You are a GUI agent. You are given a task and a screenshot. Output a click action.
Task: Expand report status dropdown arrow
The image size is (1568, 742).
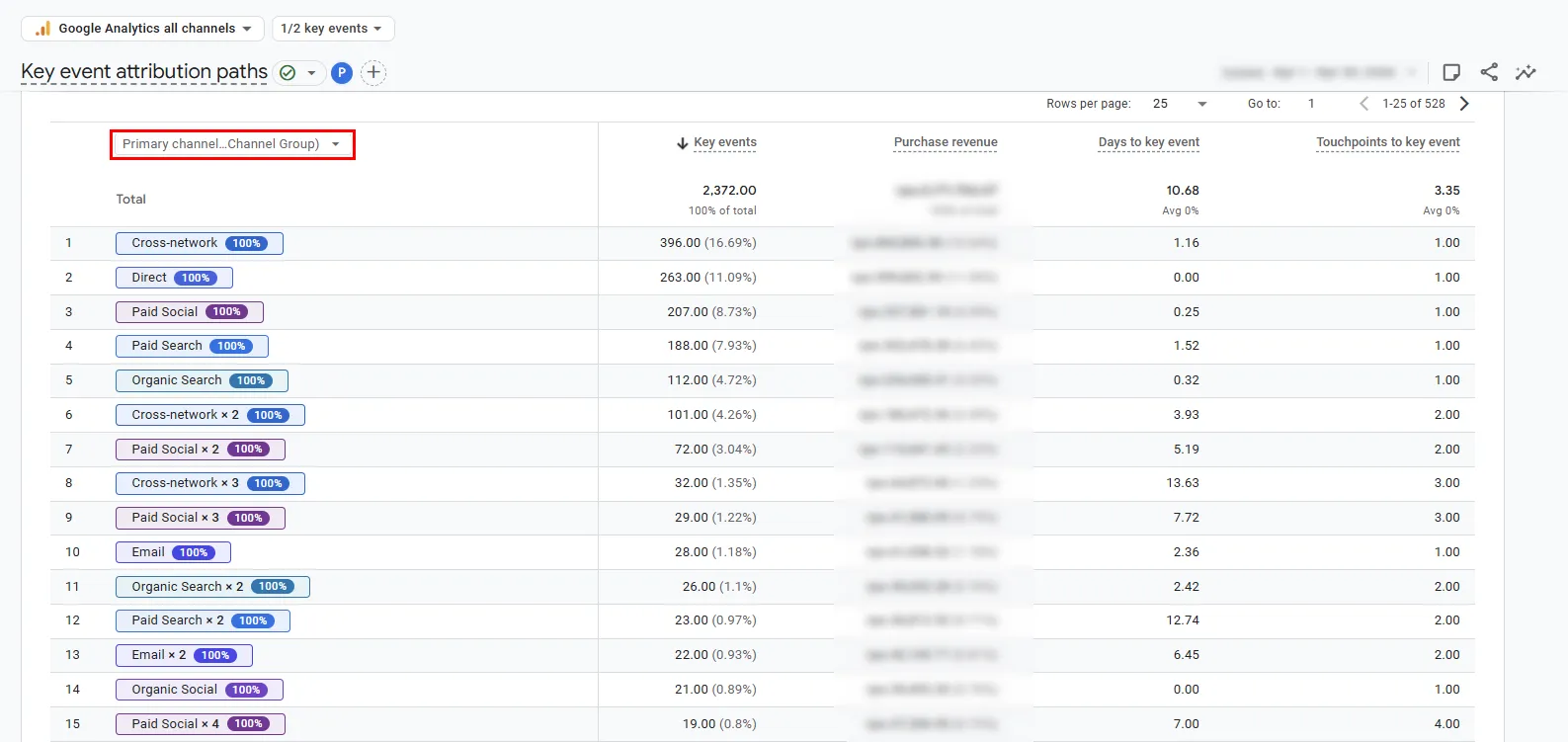click(311, 72)
